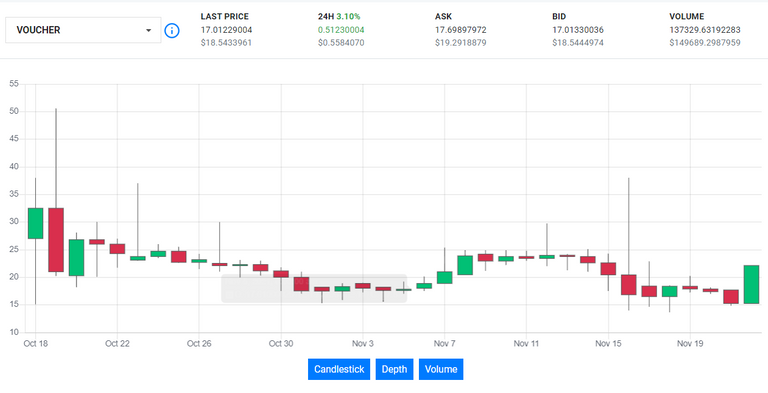
Task: Click the Oct 22 axis label
Action: 118,344
